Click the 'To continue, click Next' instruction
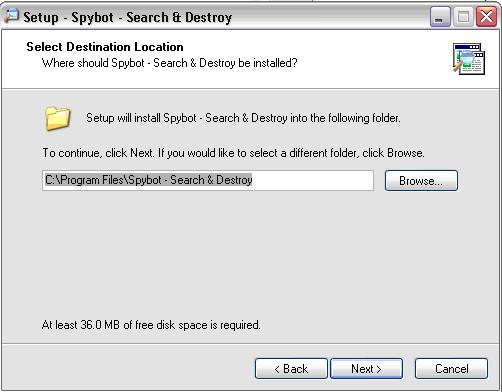This screenshot has width=502, height=392. pos(233,153)
